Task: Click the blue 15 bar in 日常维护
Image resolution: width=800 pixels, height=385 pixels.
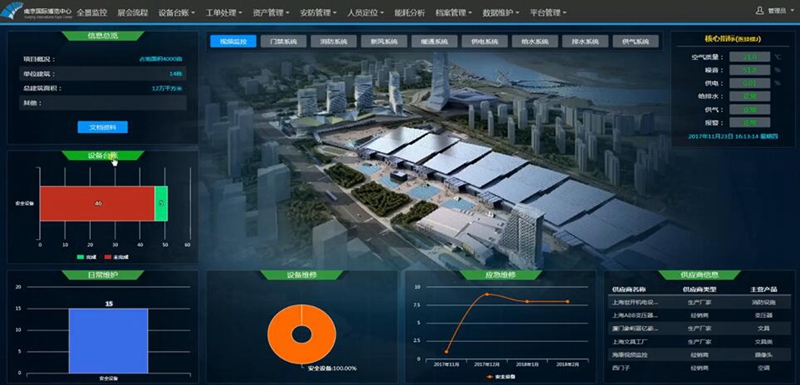Action: [108, 340]
